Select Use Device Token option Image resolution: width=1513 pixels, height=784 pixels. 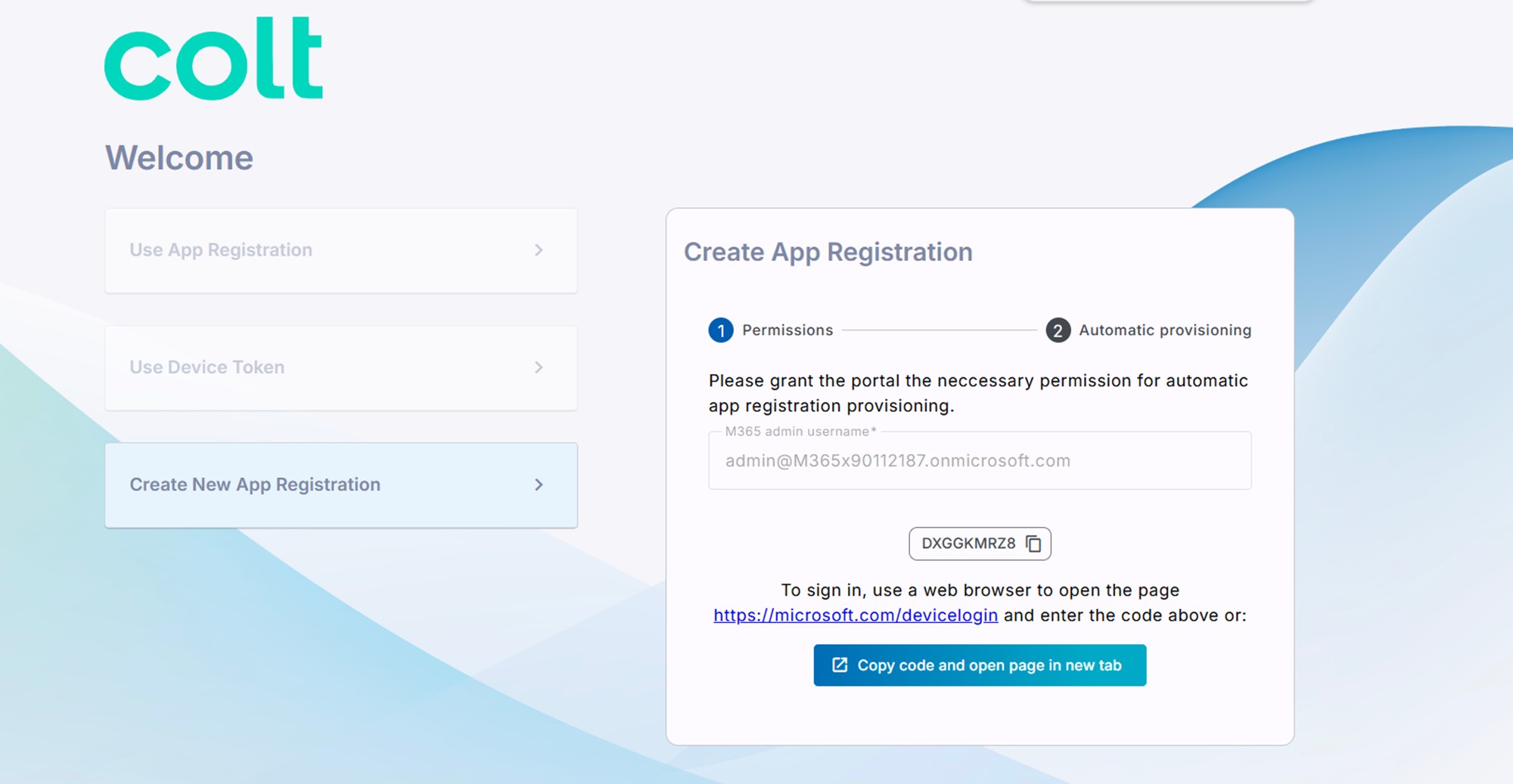pos(341,367)
